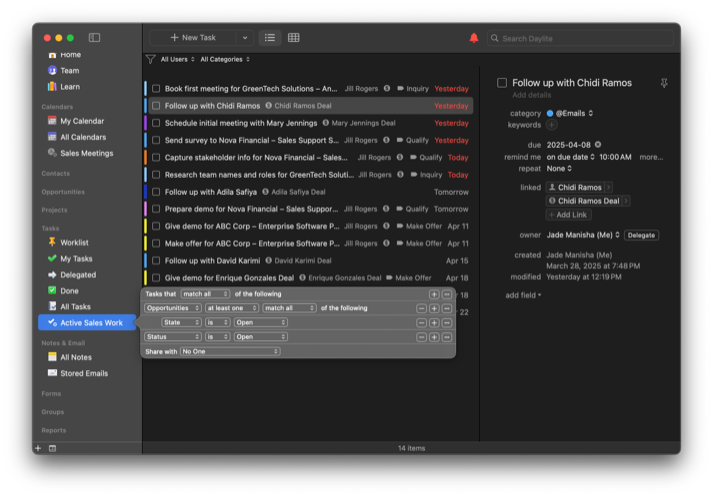Viewport: 713px width, 498px height.
Task: Click the filter funnel icon
Action: click(151, 59)
